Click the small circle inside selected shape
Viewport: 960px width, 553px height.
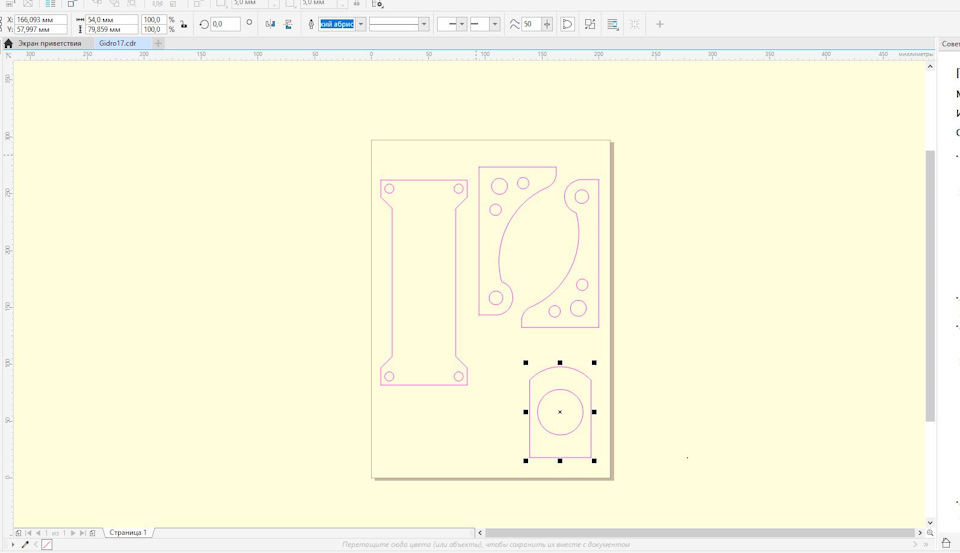(x=560, y=412)
